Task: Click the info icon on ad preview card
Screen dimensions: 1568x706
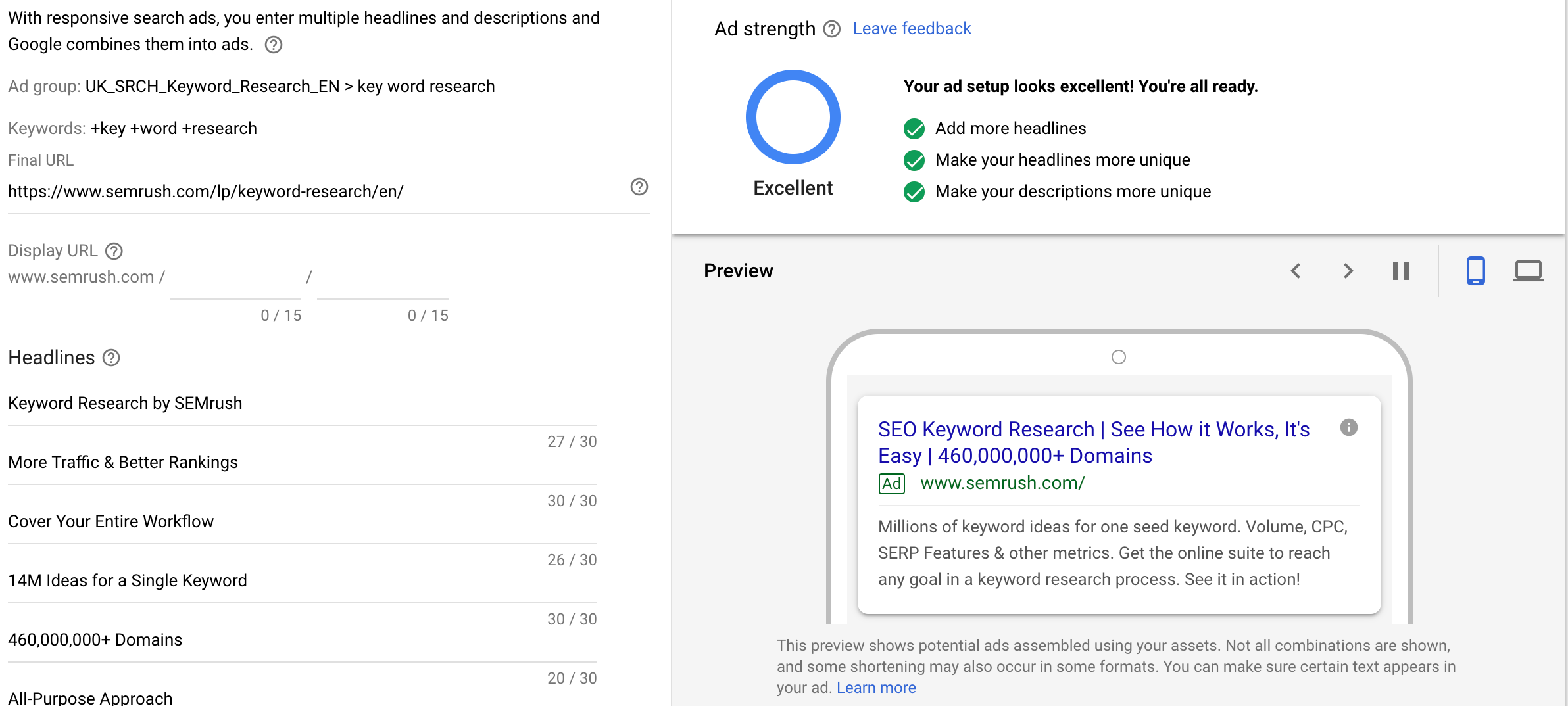Action: 1349,427
